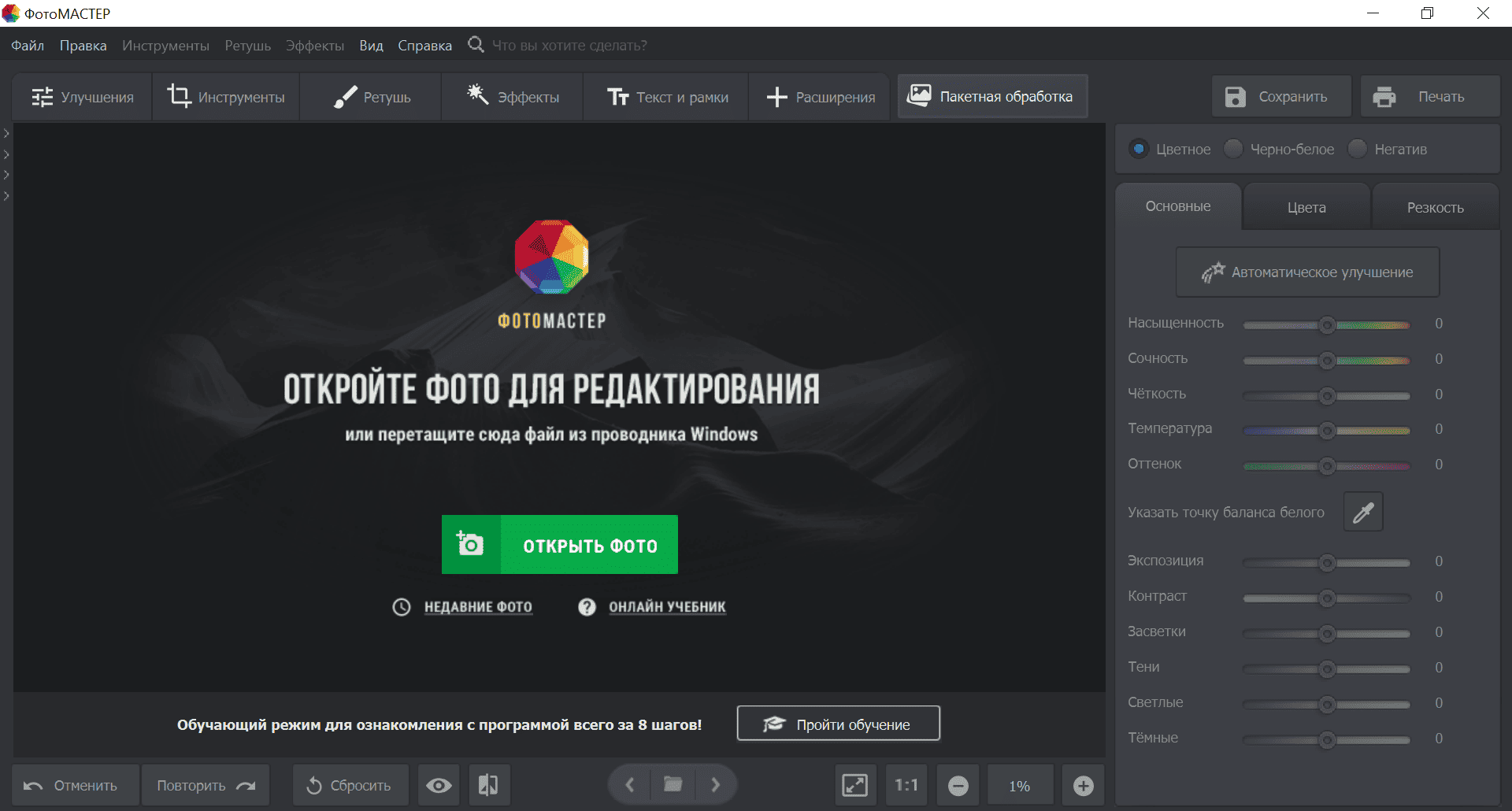Adjust the Засветки slider
The width and height of the screenshot is (1512, 811).
pos(1327,633)
